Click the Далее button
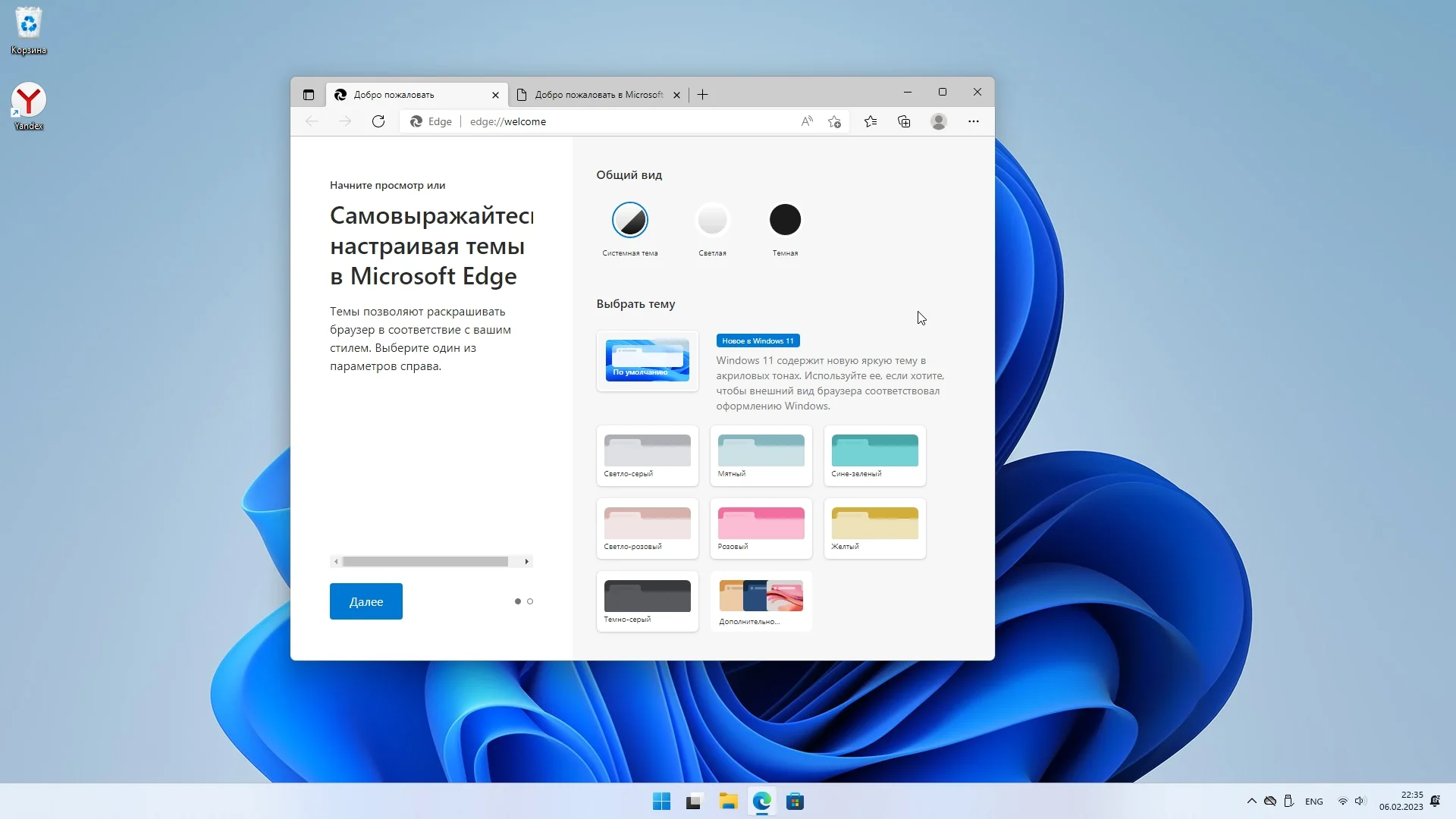The height and width of the screenshot is (819, 1456). [366, 601]
